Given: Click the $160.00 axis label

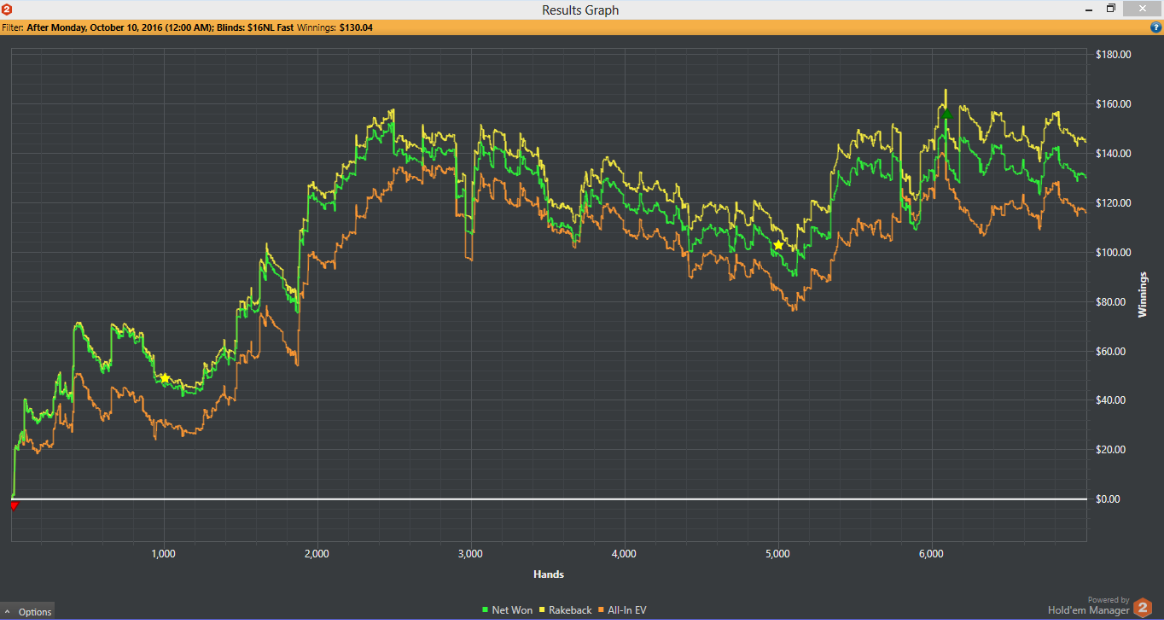Looking at the screenshot, I should 1113,104.
